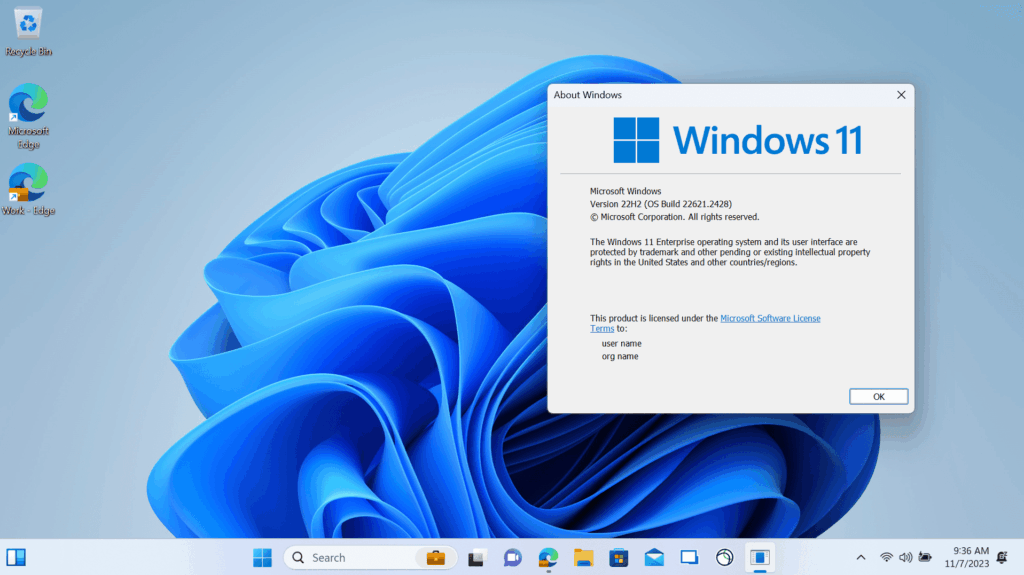Viewport: 1024px width, 575px height.
Task: Open the Microsoft Software License Terms link
Action: 770,318
